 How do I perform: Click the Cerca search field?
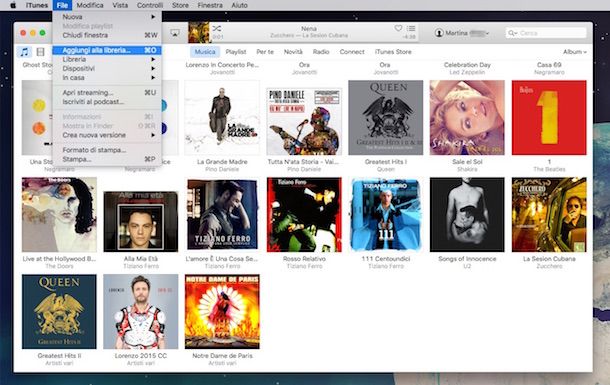[x=546, y=33]
